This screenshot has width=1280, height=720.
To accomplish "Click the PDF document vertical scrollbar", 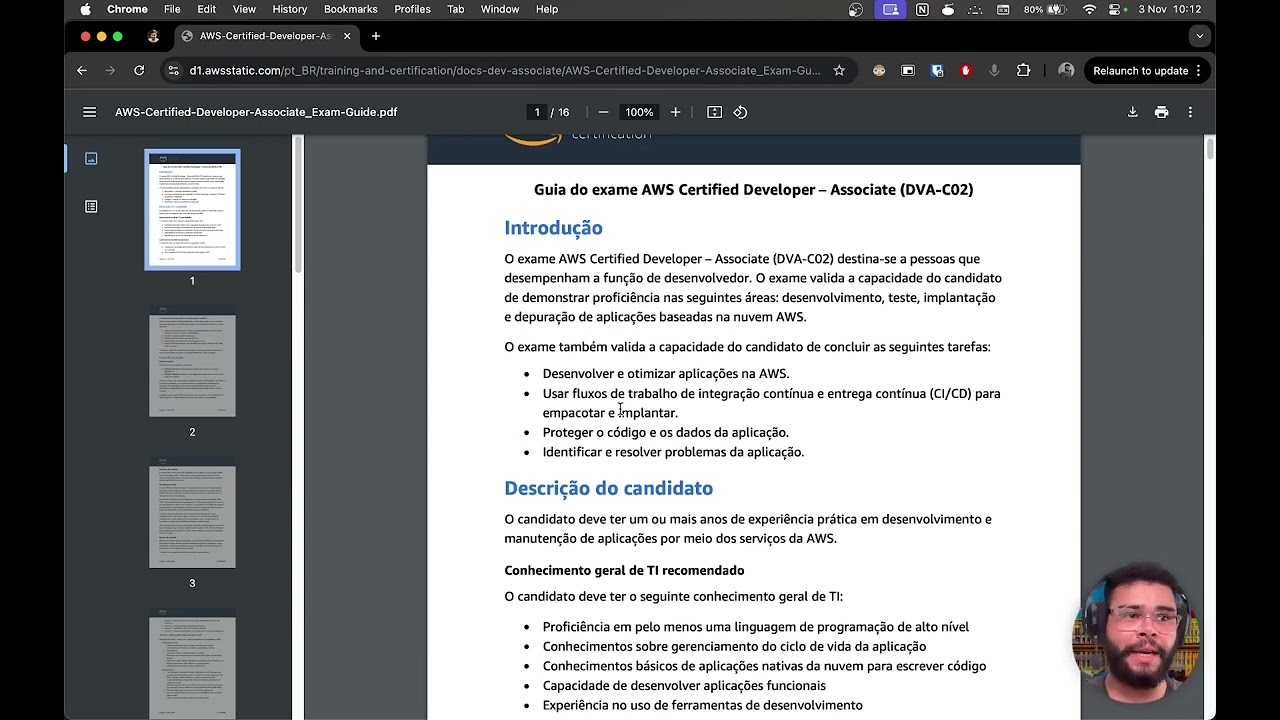I will click(x=1209, y=149).
